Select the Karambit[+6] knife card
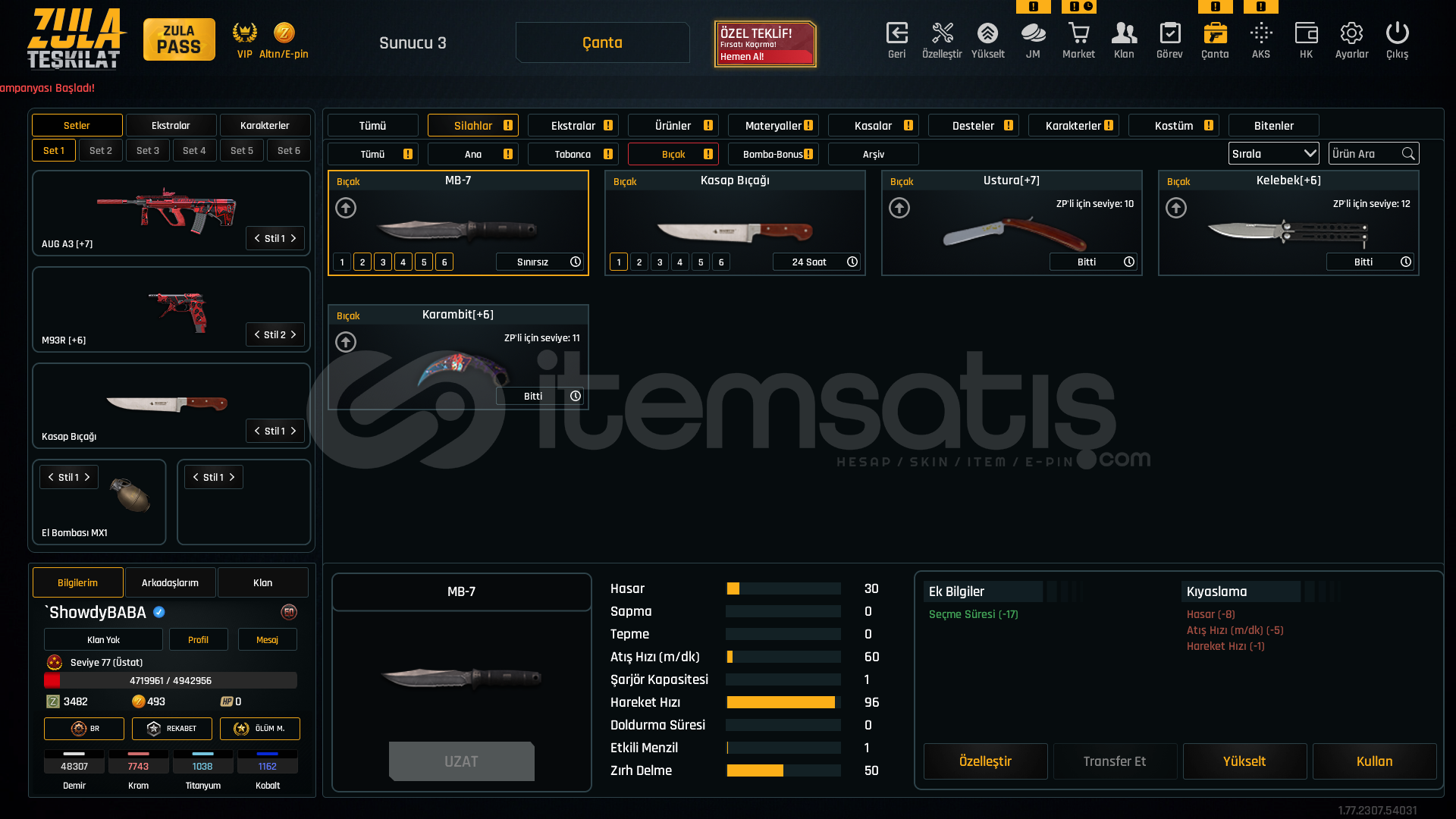Viewport: 1456px width, 819px height. coord(458,357)
